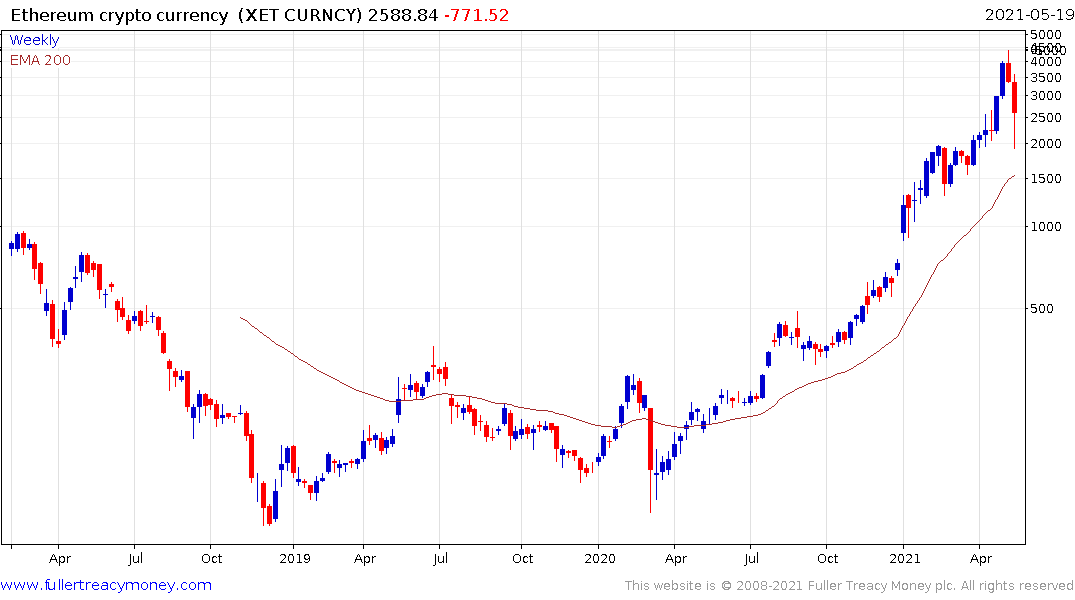The image size is (1075, 600).
Task: Click the 2020 time axis label
Action: click(600, 559)
